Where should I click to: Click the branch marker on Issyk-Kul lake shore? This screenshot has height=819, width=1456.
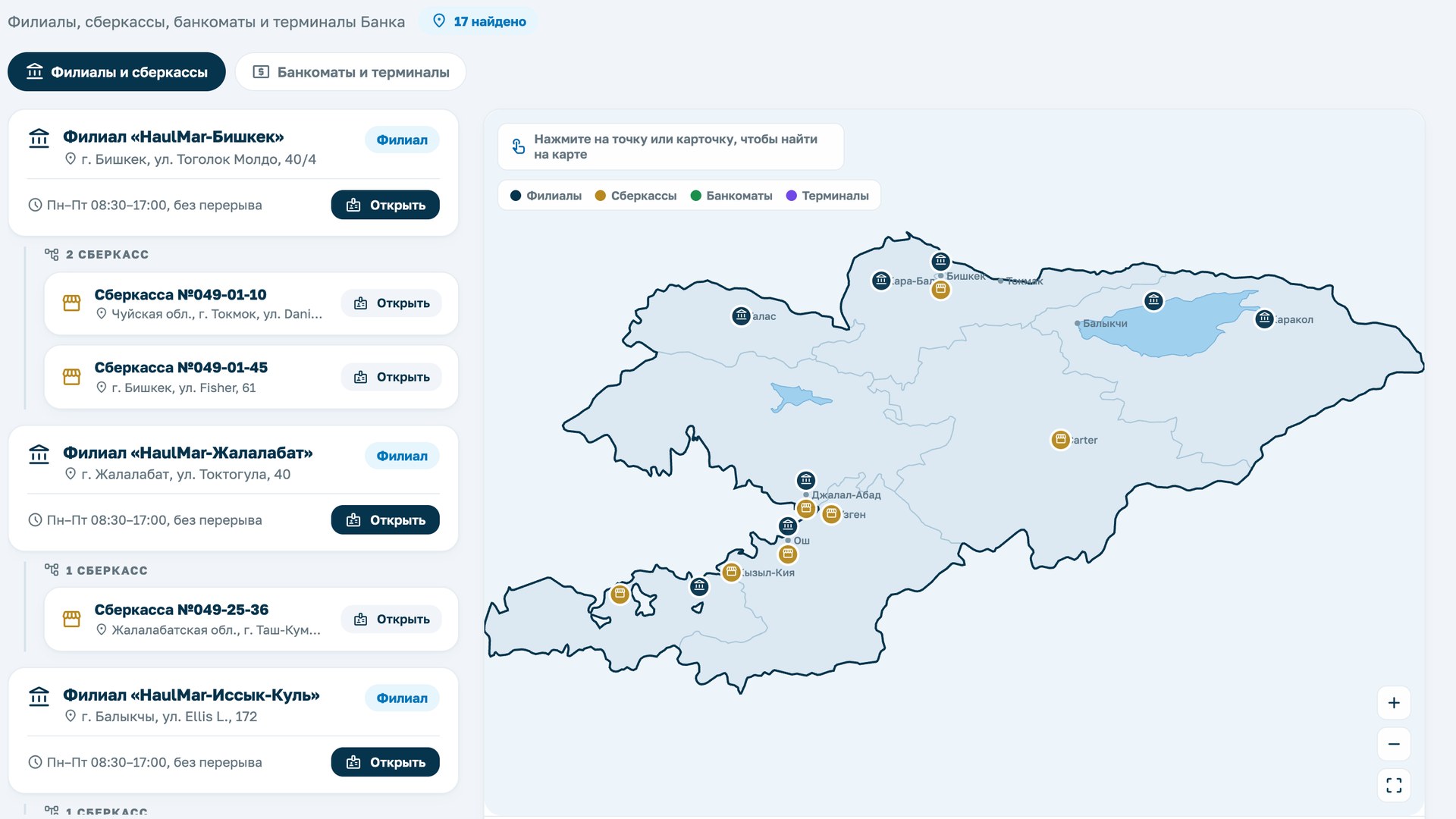coord(1153,301)
